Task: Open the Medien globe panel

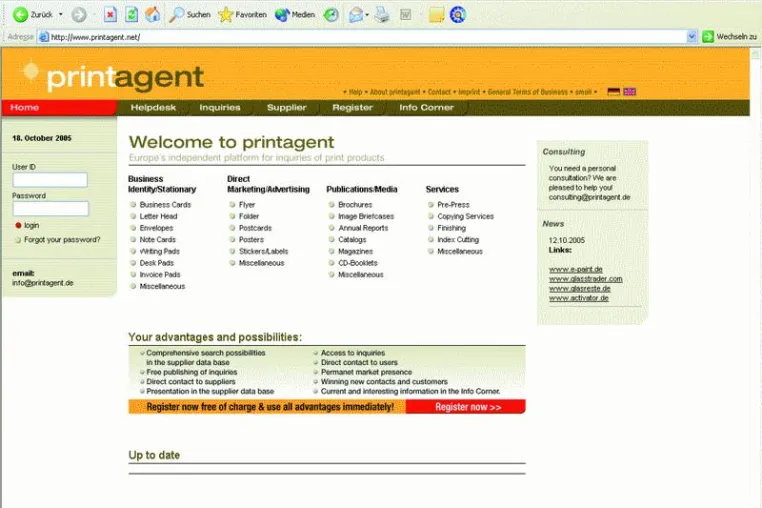Action: 295,15
